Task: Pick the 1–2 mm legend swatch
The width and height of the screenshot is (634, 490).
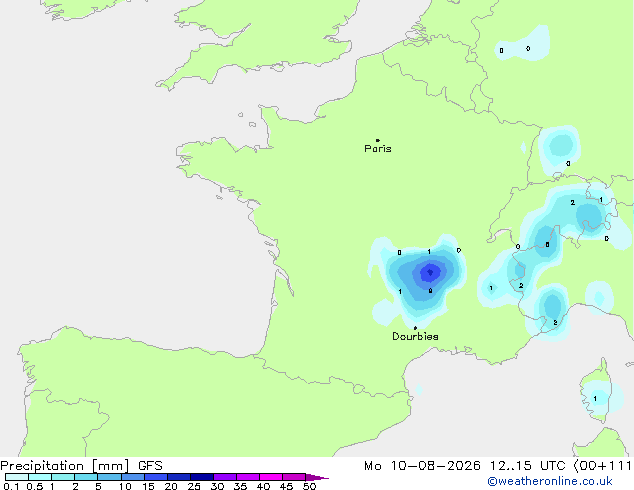Action: [63, 477]
